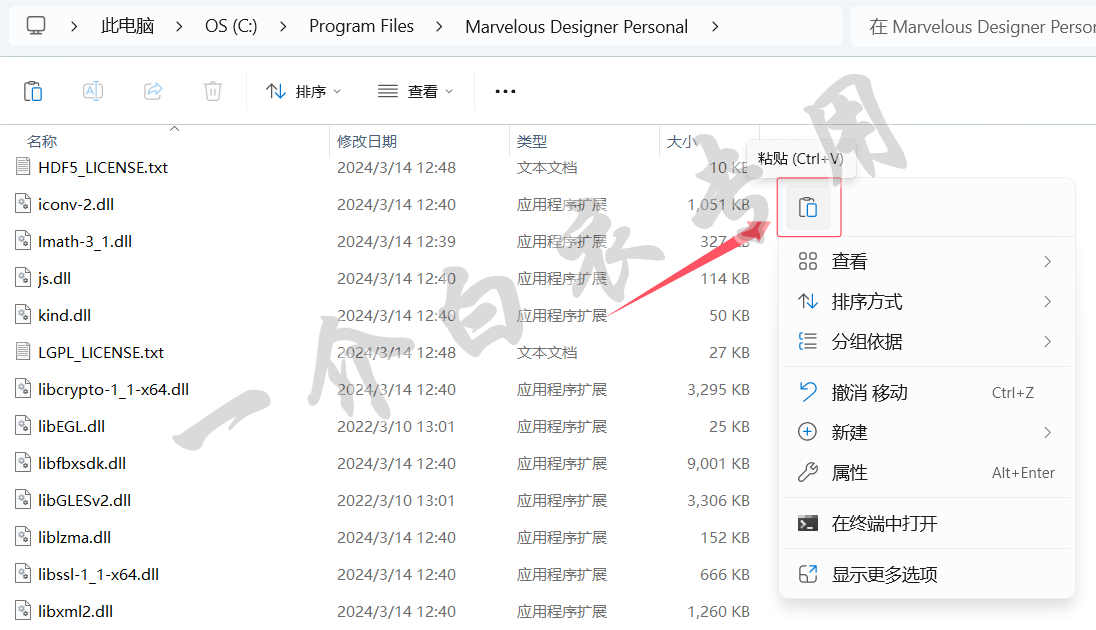Navigate to Program Files in breadcrumb

click(x=361, y=27)
